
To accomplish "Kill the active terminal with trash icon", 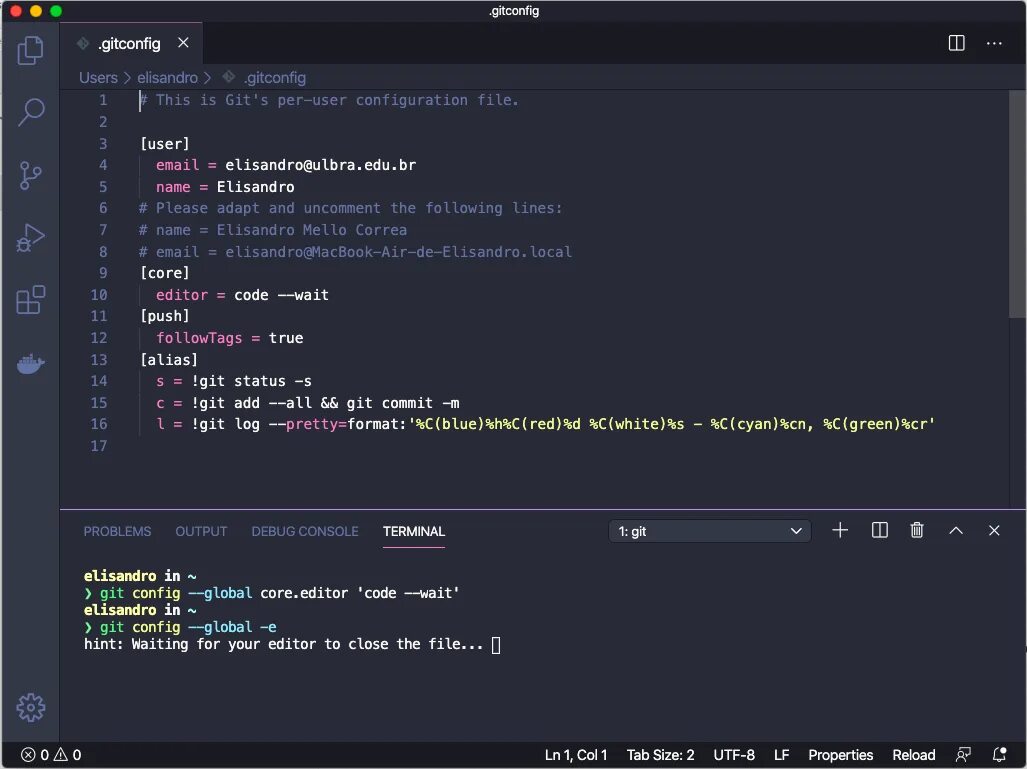I will click(917, 530).
